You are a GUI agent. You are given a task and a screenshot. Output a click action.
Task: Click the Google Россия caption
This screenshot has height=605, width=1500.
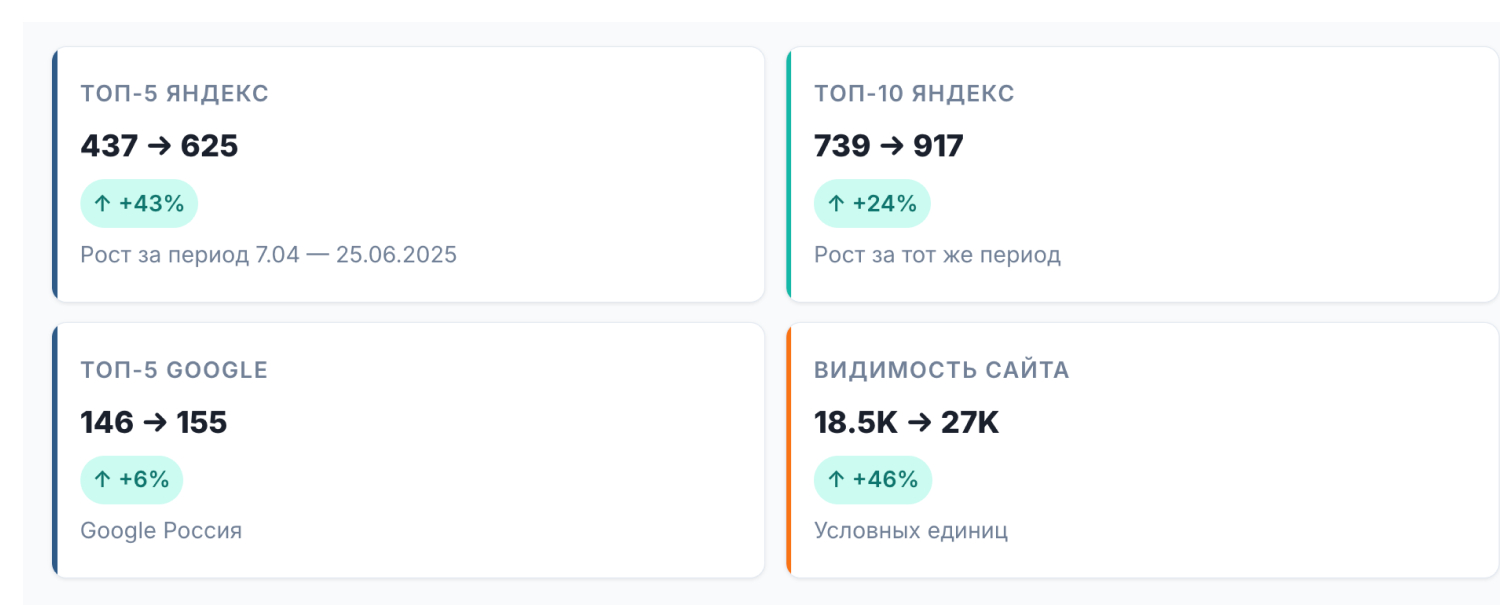(x=161, y=530)
